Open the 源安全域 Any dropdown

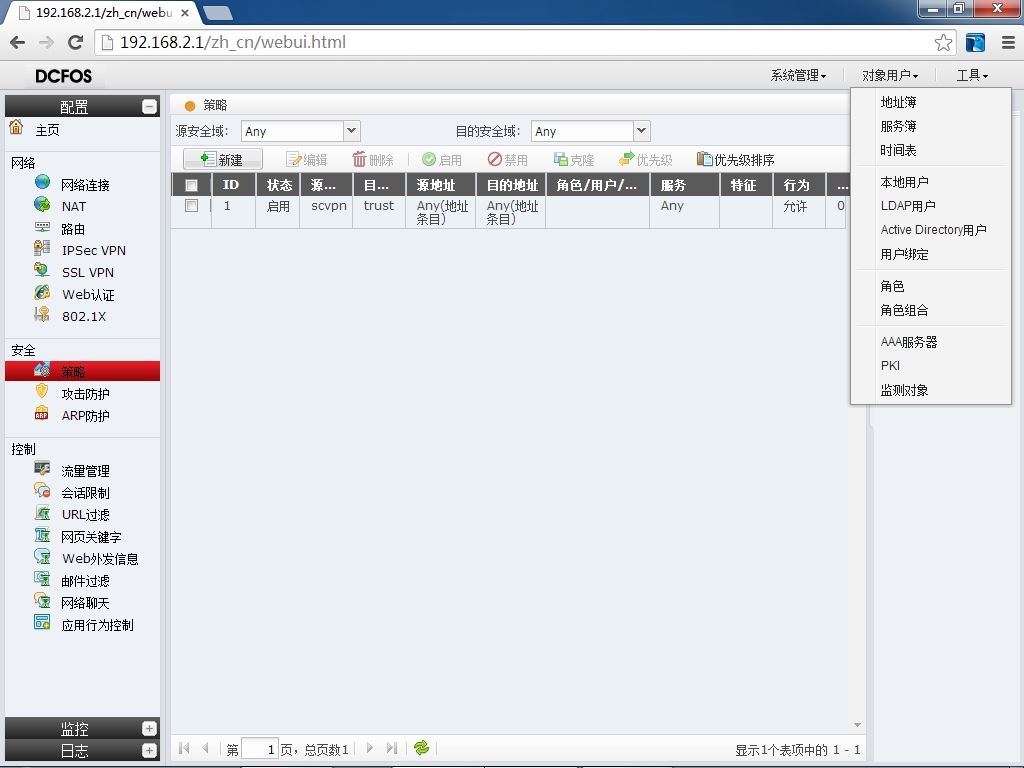[351, 131]
